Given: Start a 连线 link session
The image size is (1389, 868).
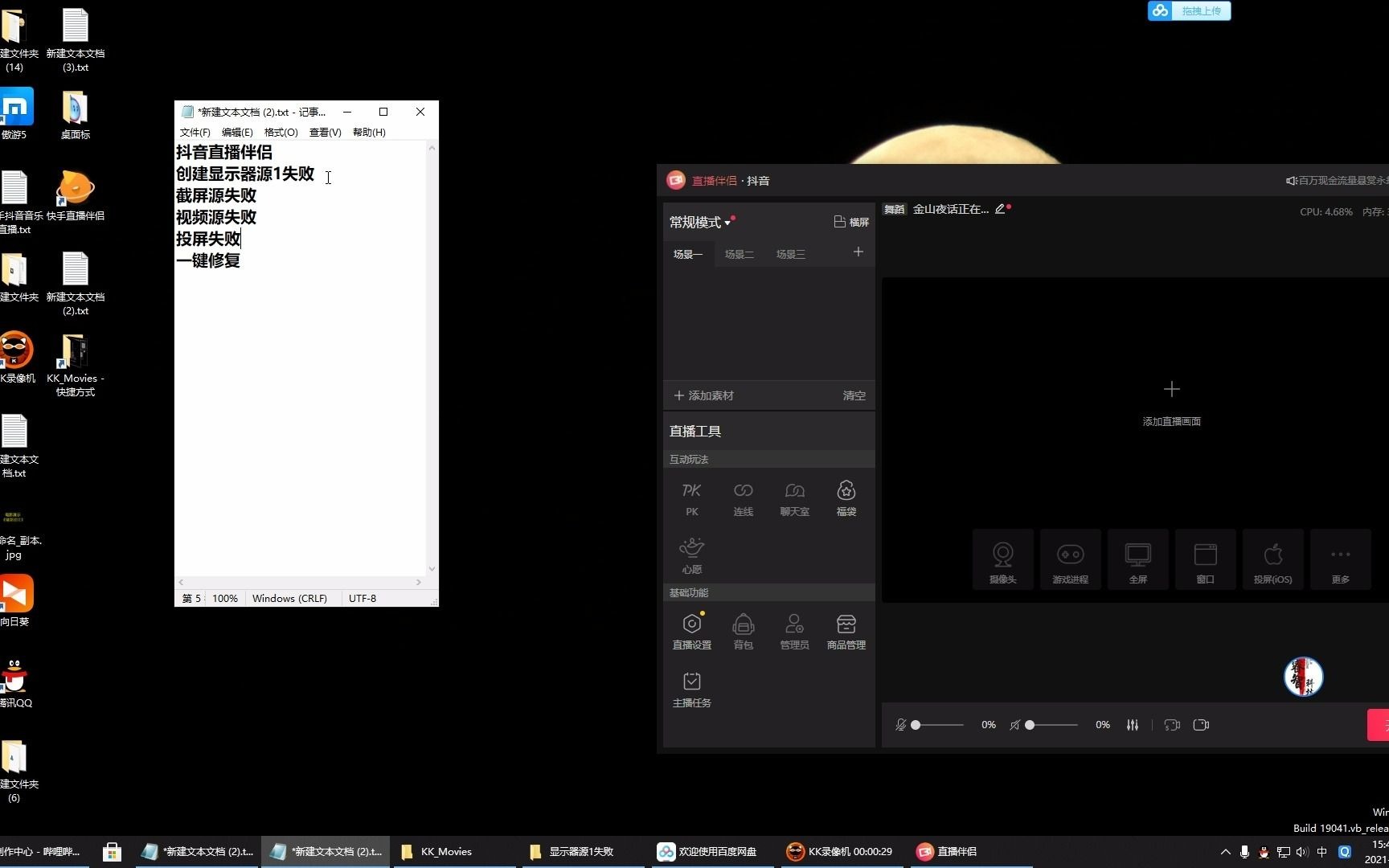Looking at the screenshot, I should point(743,498).
